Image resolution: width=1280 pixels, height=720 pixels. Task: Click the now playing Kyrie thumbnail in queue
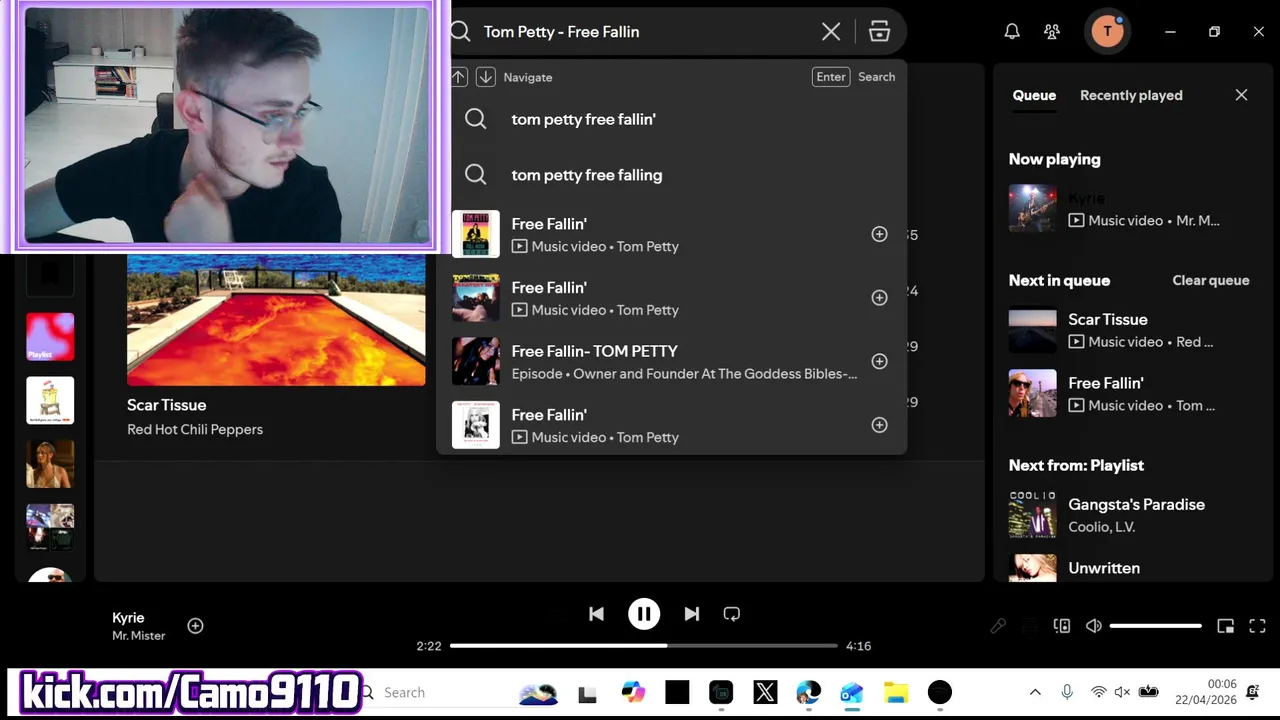[x=1033, y=208]
